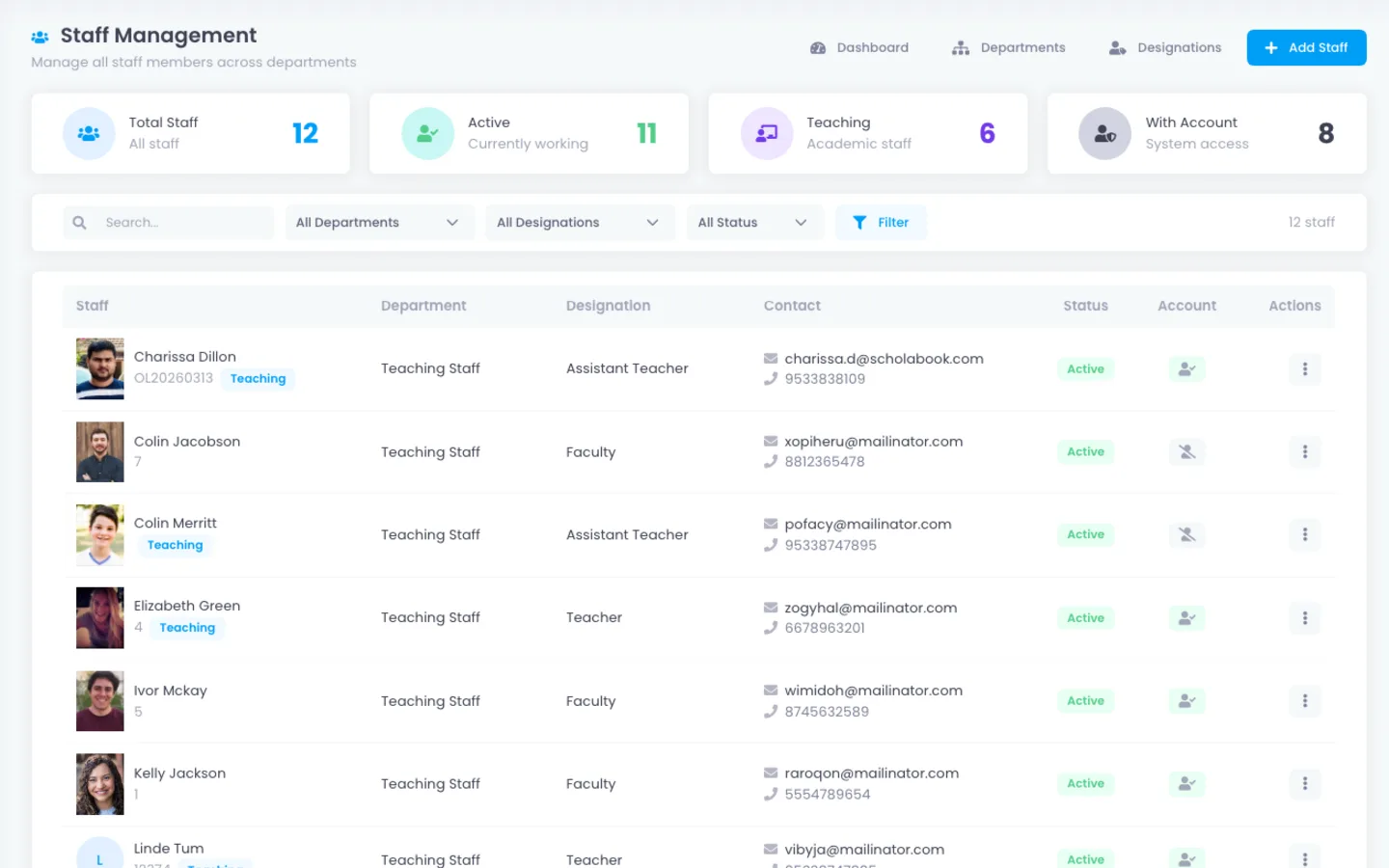This screenshot has height=868, width=1389.
Task: Click the Active status badge for Colin Jacobson
Action: (1085, 451)
